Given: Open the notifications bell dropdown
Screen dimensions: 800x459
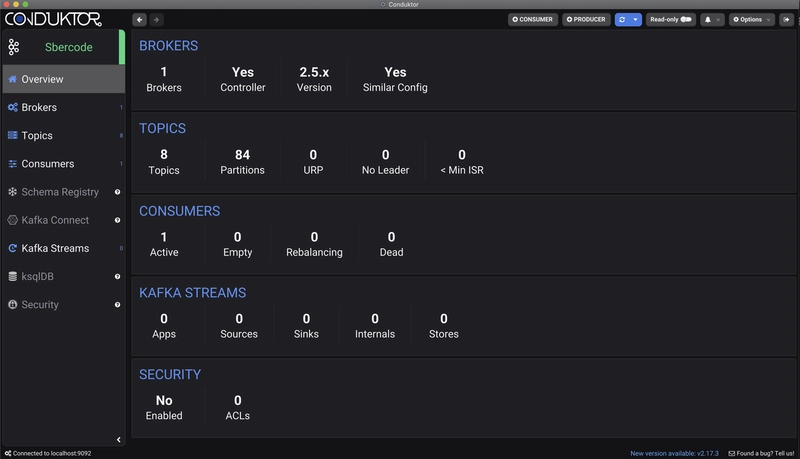Looking at the screenshot, I should 712,19.
